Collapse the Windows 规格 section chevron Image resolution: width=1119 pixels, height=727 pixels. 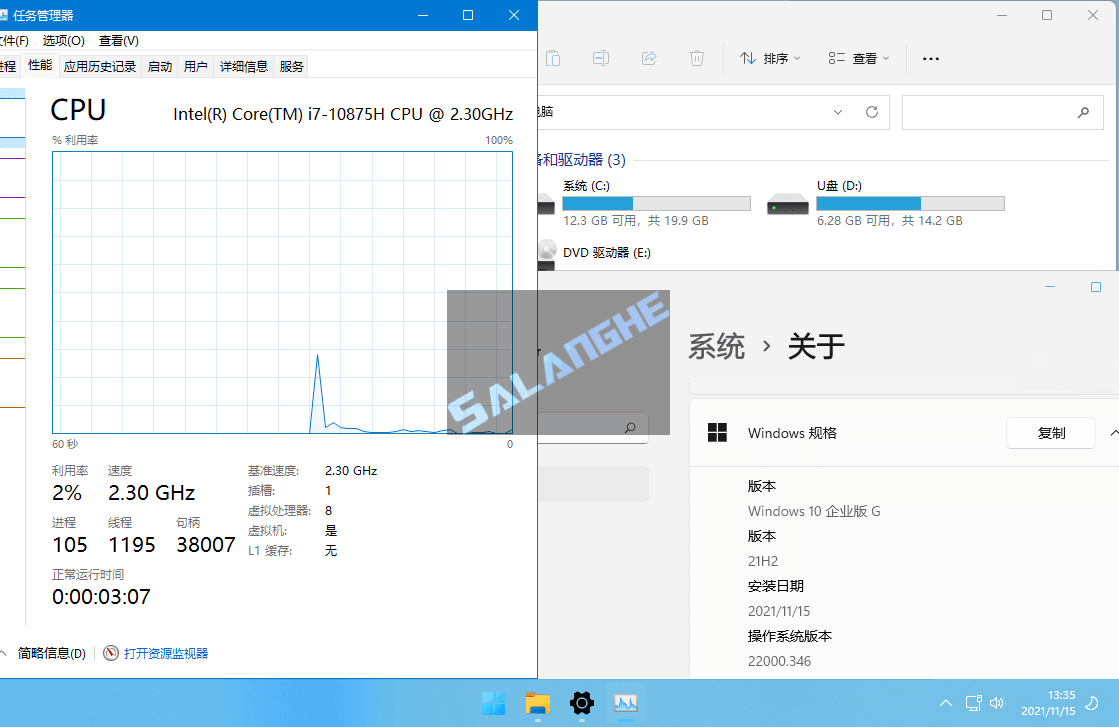tap(1113, 433)
